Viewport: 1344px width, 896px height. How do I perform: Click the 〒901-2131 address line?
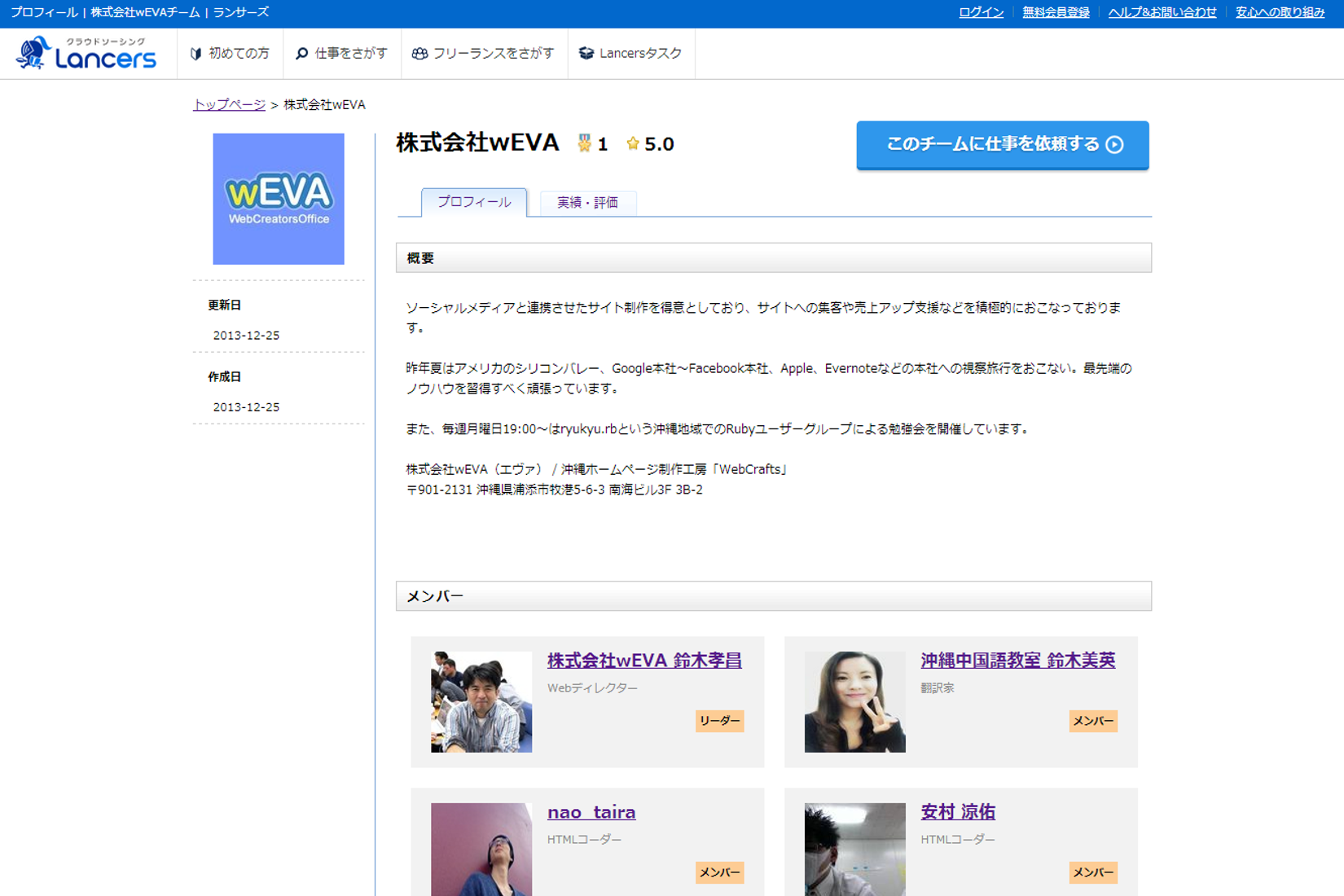[555, 490]
